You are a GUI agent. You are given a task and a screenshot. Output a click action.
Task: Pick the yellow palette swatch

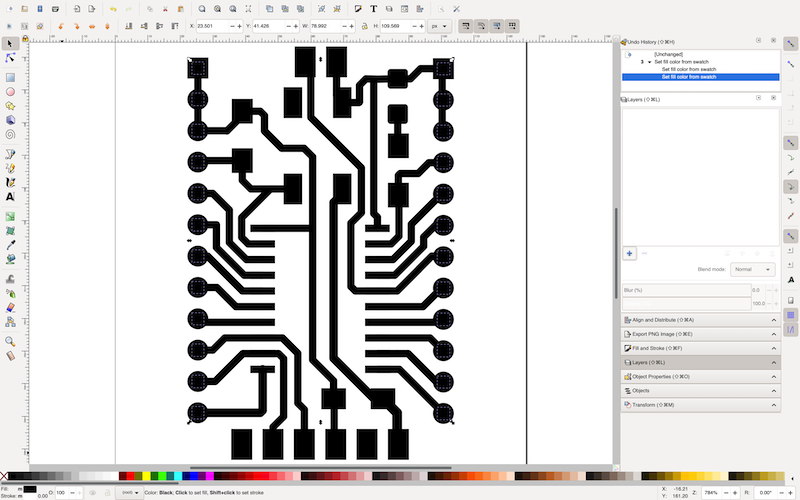tap(146, 476)
